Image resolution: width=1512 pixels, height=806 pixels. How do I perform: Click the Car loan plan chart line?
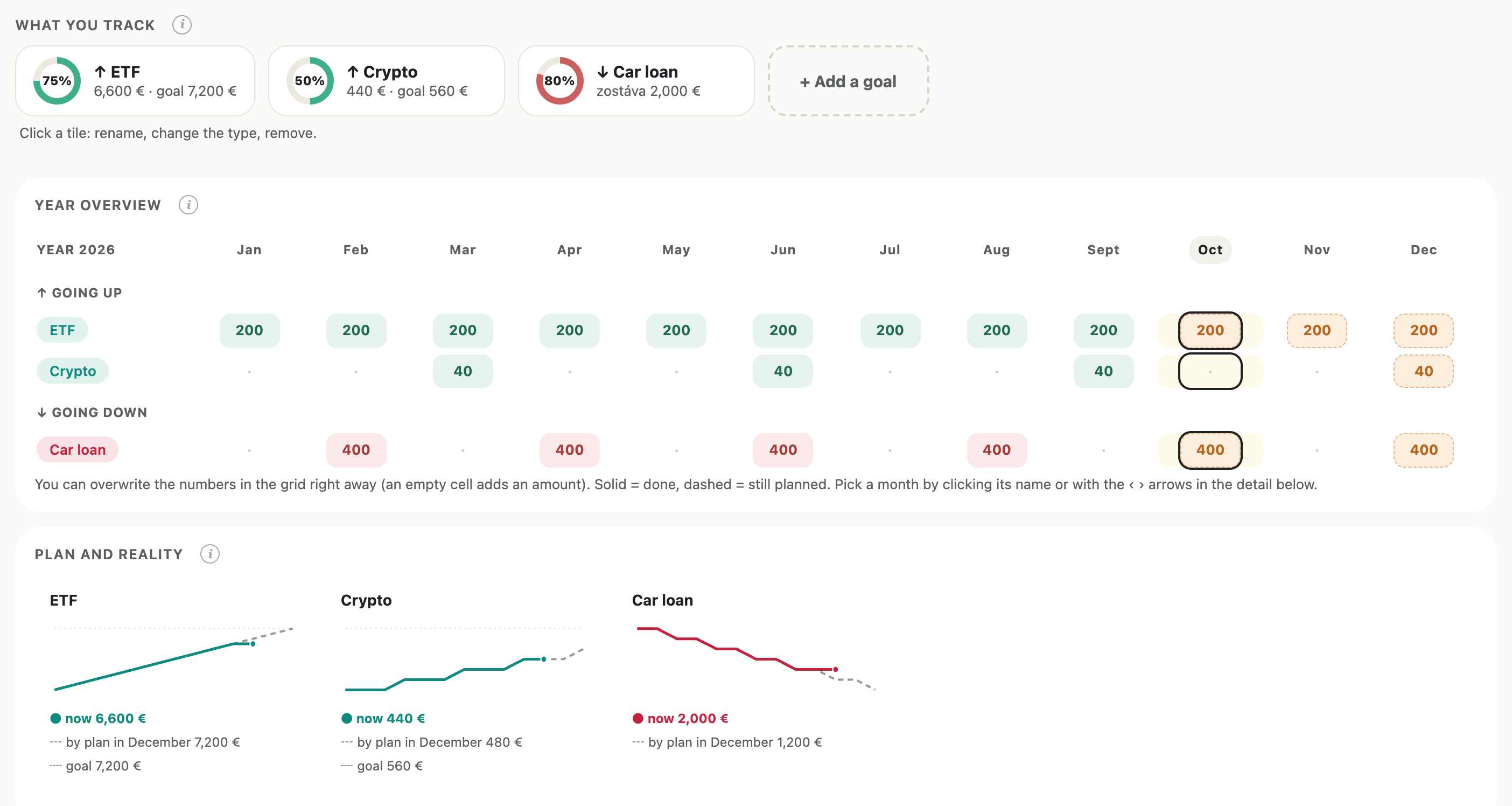755,658
